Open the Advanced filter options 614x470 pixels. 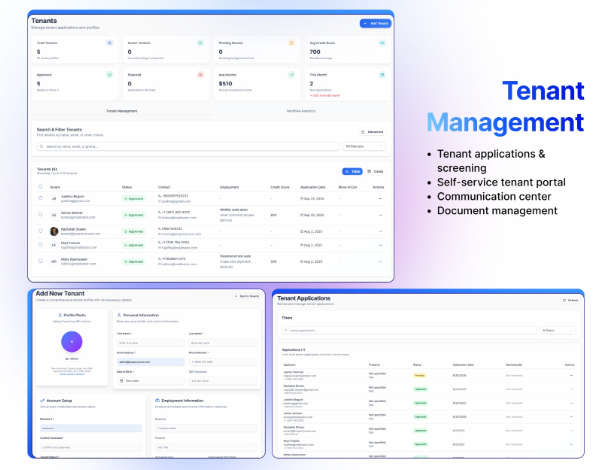[x=372, y=132]
